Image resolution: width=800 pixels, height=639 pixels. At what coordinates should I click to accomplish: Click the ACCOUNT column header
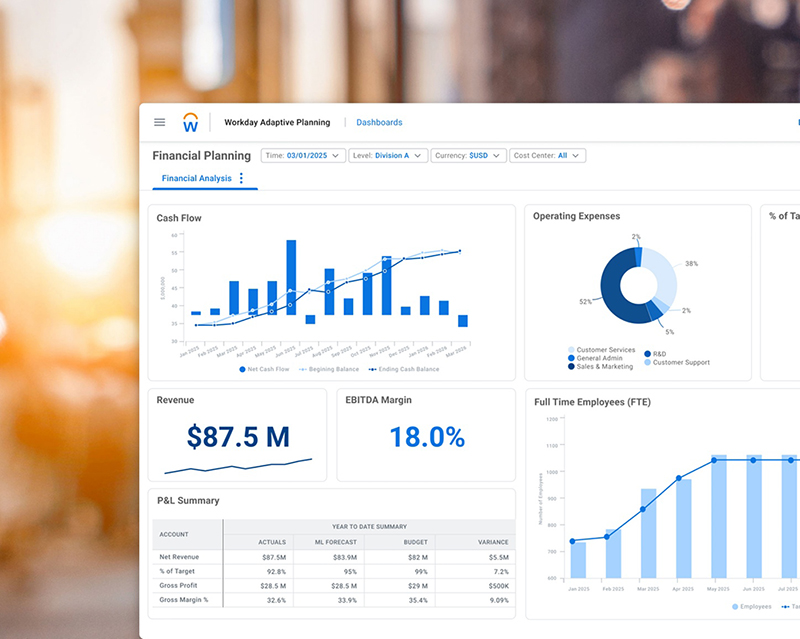click(x=174, y=534)
